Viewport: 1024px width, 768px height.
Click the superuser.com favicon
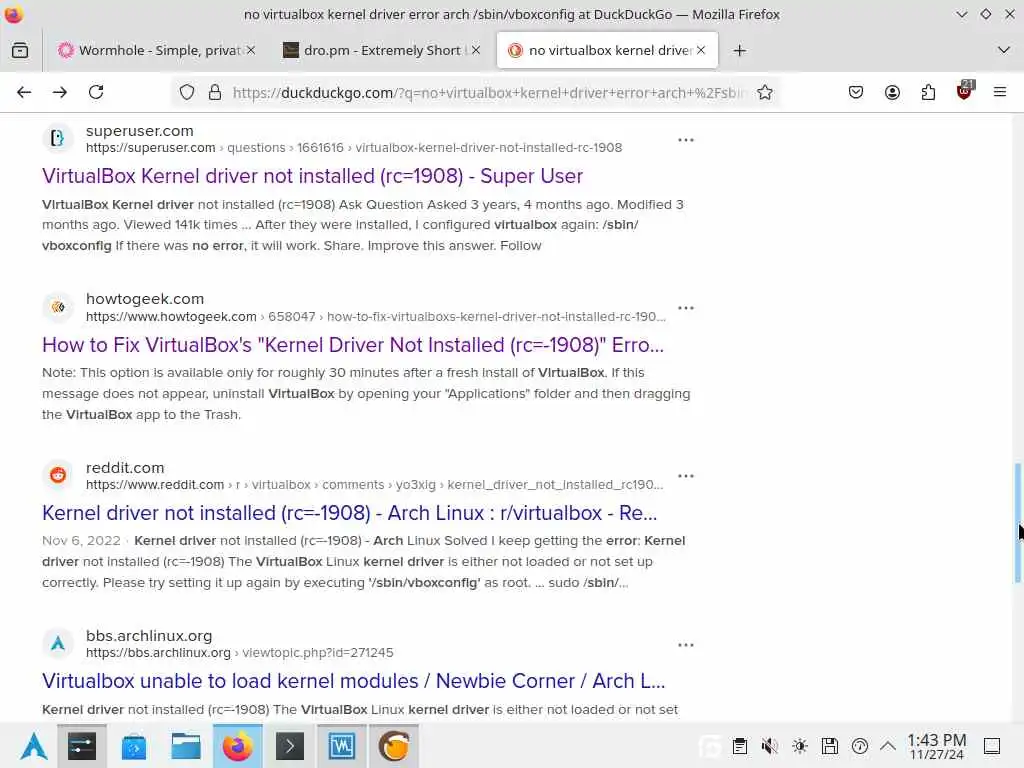(57, 138)
